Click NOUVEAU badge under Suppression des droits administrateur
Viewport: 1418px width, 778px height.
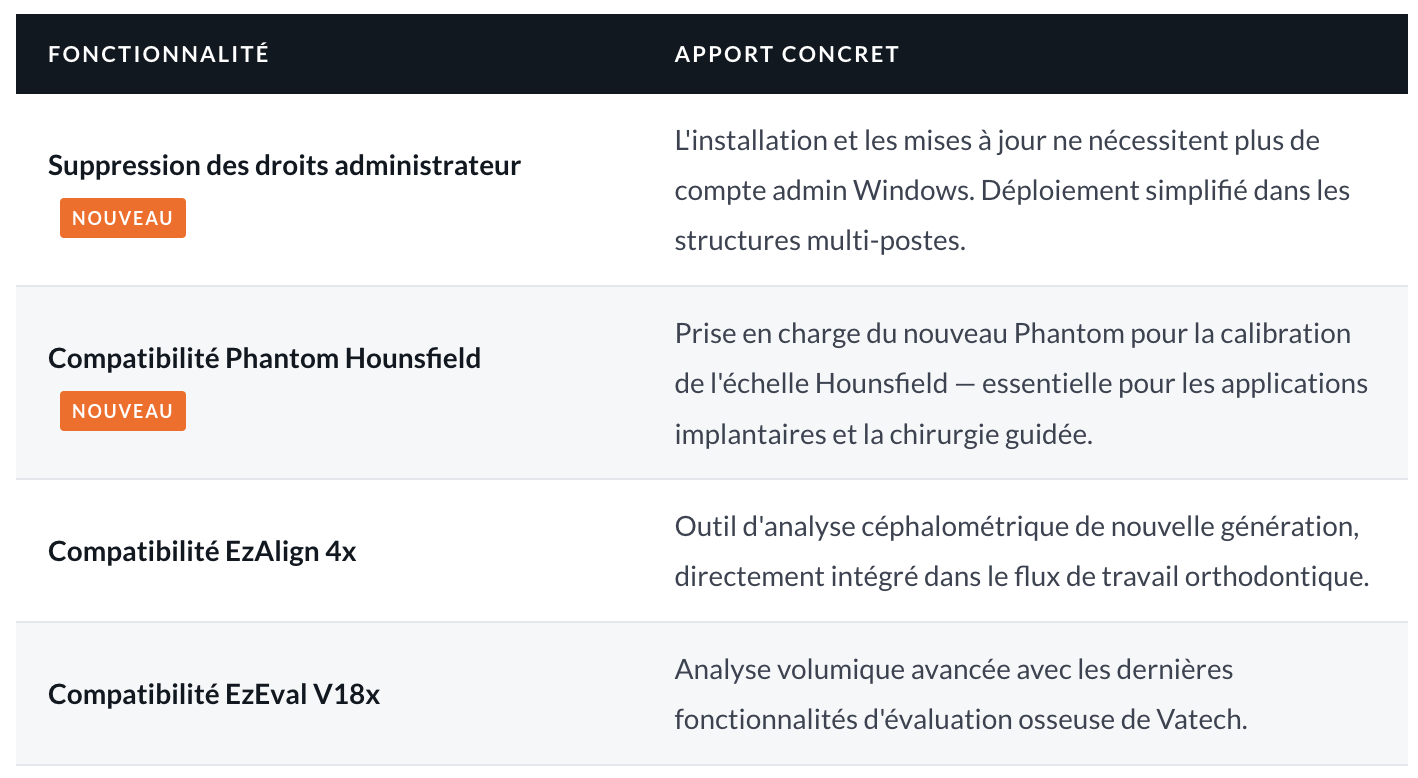pos(123,218)
